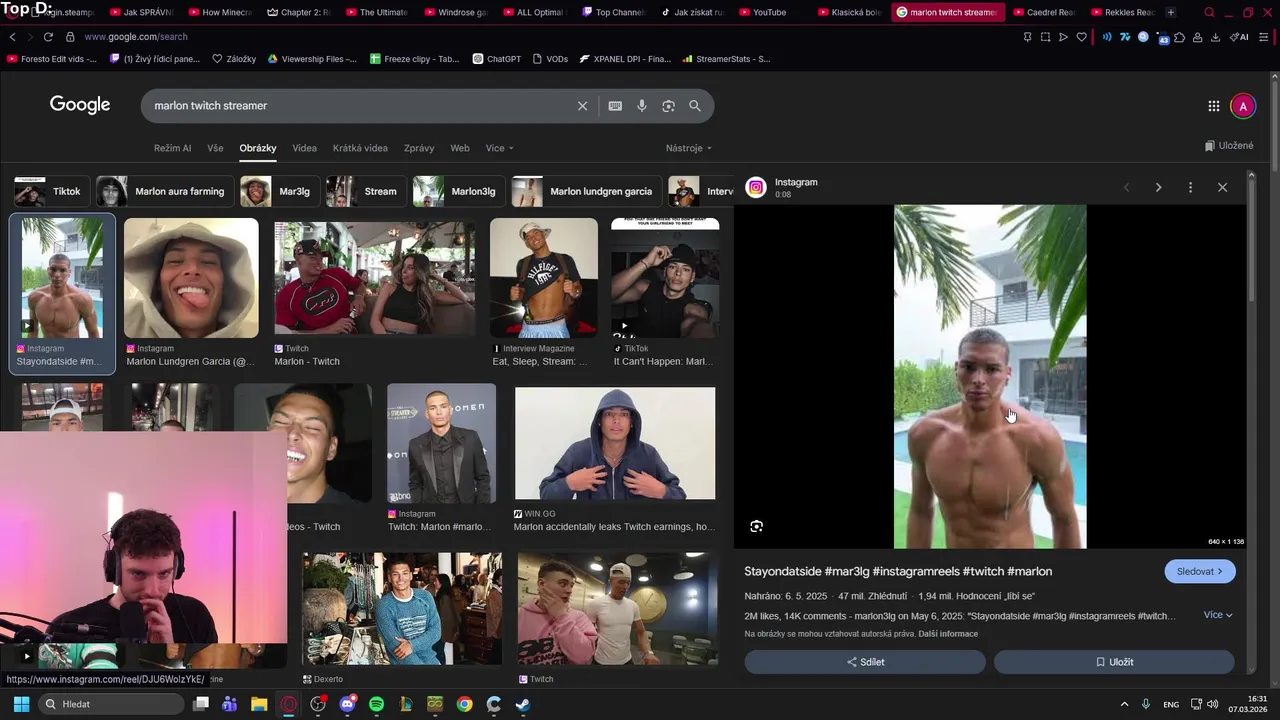
Task: Click the Sdílet share button
Action: click(865, 662)
